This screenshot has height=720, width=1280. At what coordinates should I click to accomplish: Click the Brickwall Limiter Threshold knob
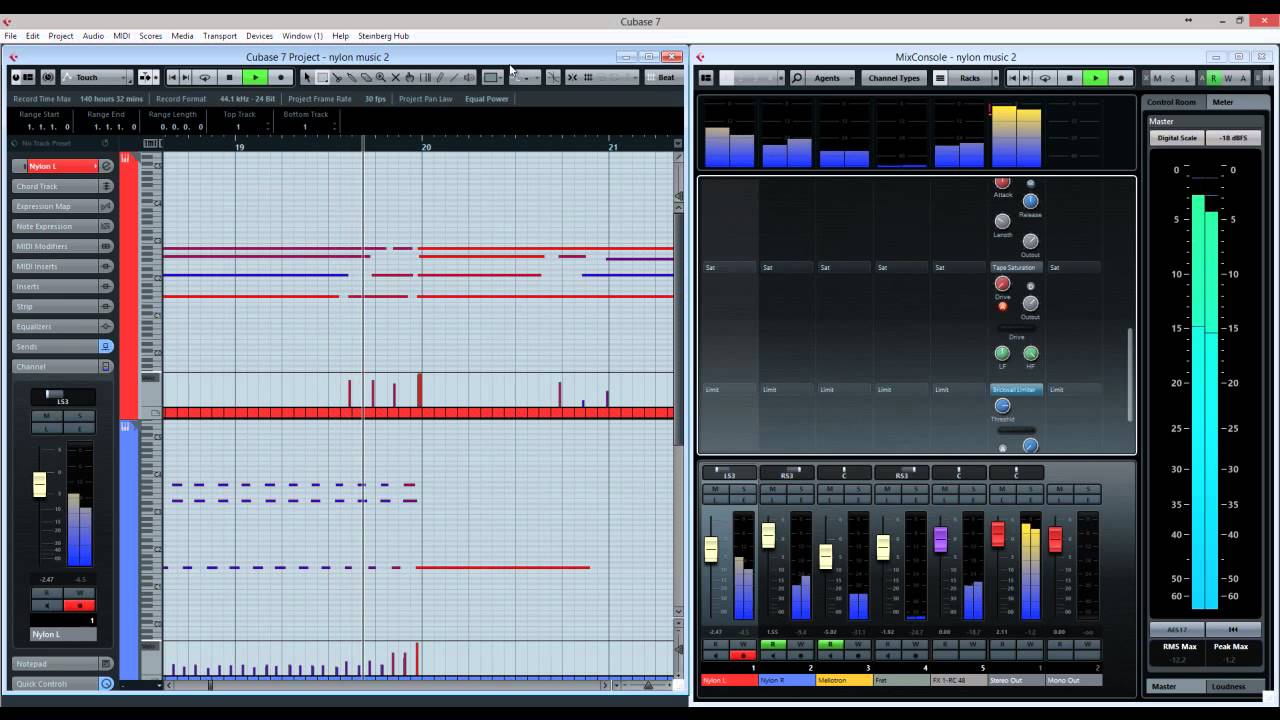pyautogui.click(x=1002, y=406)
